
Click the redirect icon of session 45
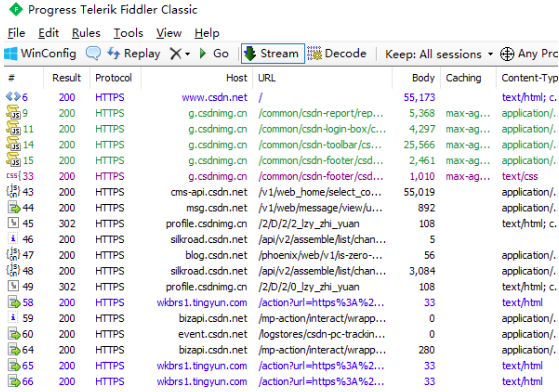click(x=13, y=223)
